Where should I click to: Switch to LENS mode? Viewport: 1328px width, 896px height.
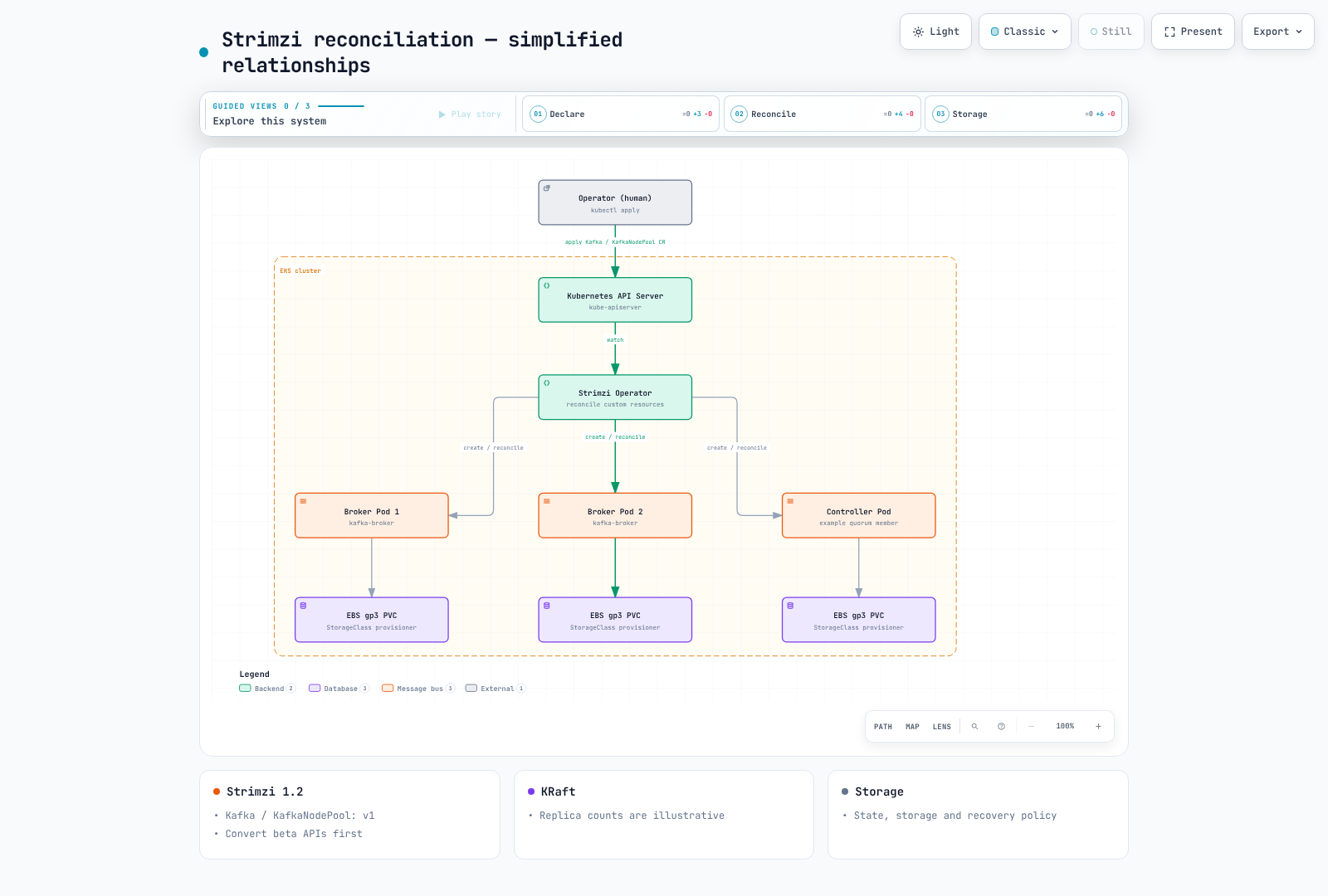(x=942, y=727)
